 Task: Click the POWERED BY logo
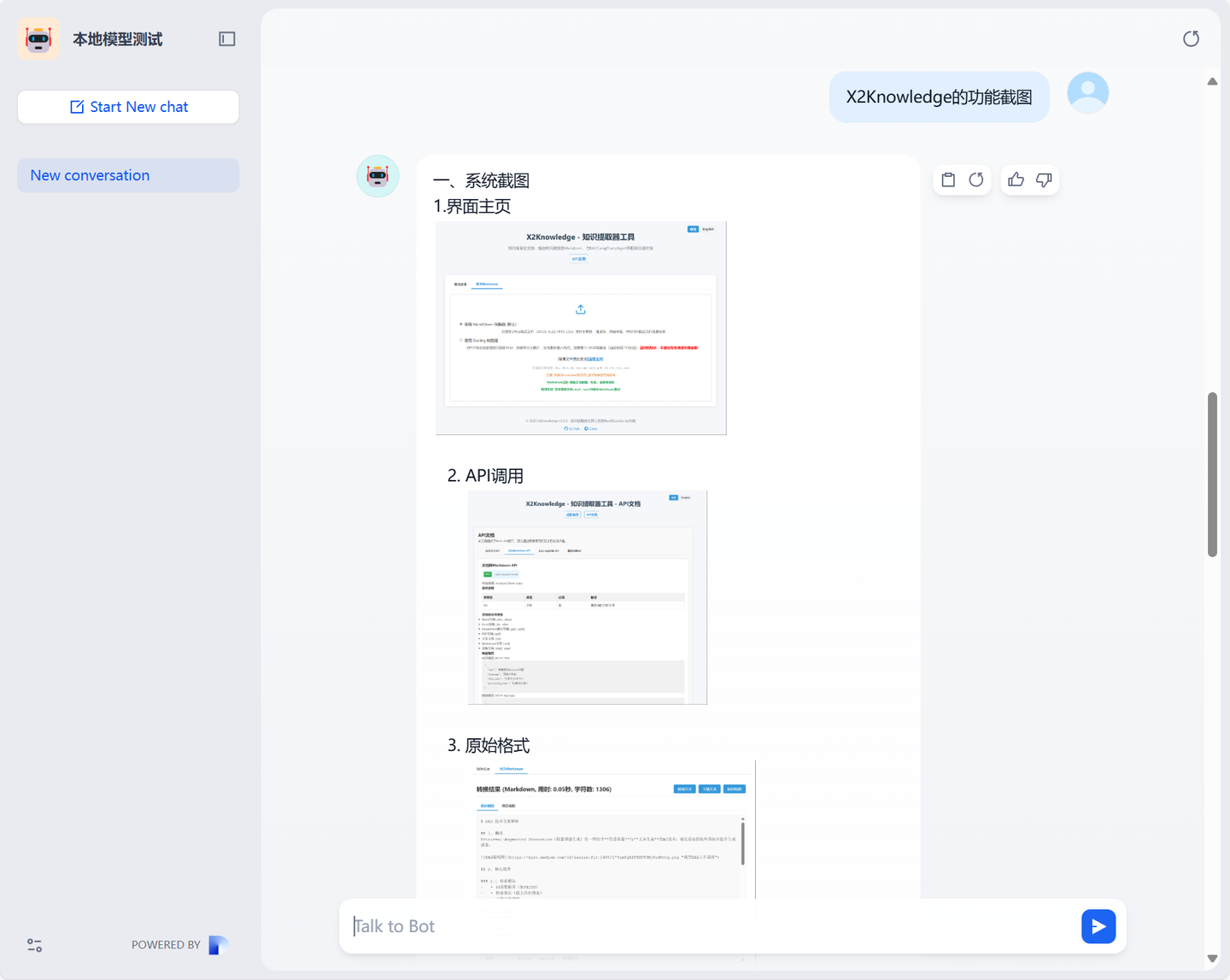click(x=219, y=945)
